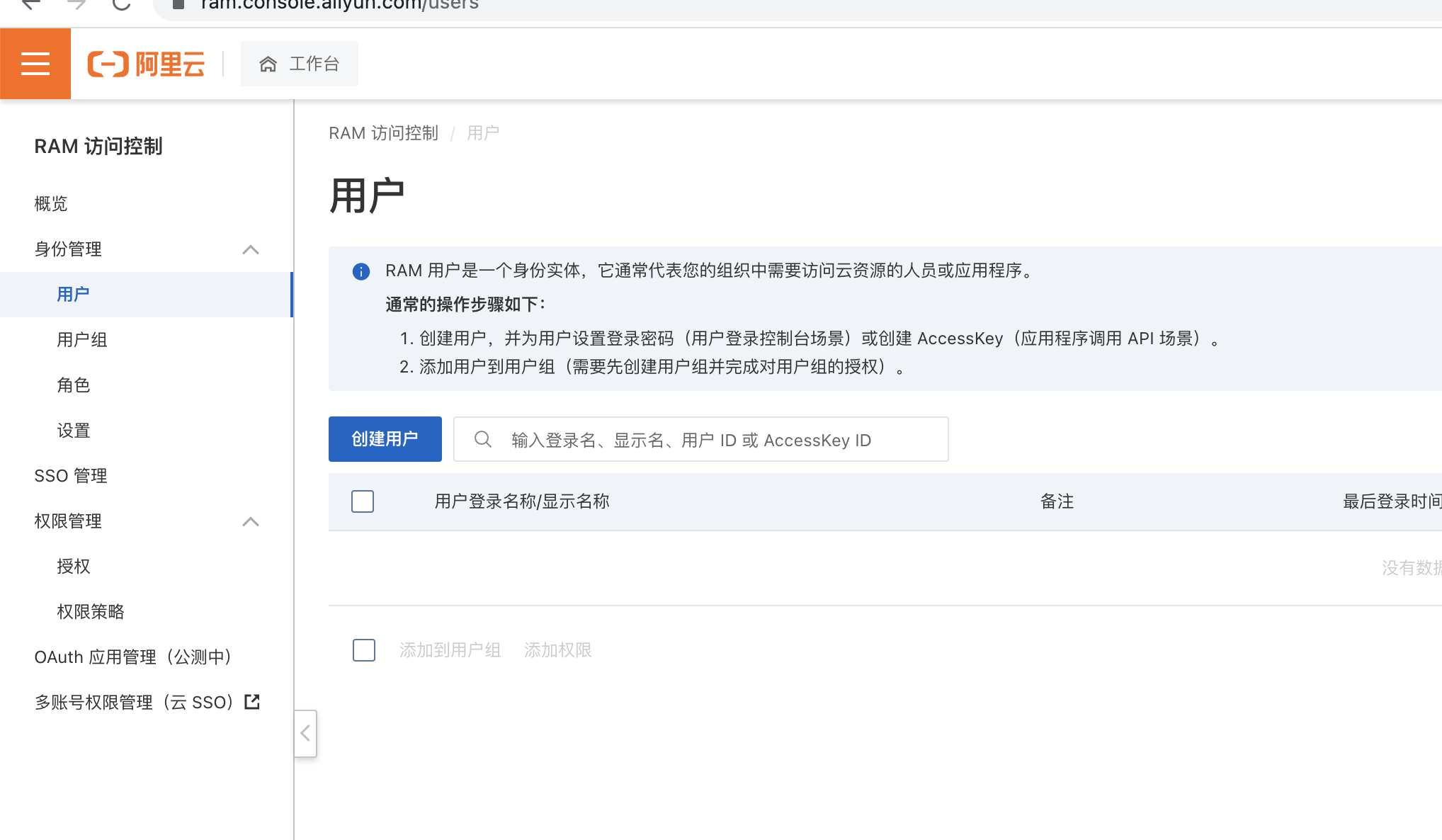Collapse the 身份管理 section
The image size is (1442, 840).
click(250, 249)
